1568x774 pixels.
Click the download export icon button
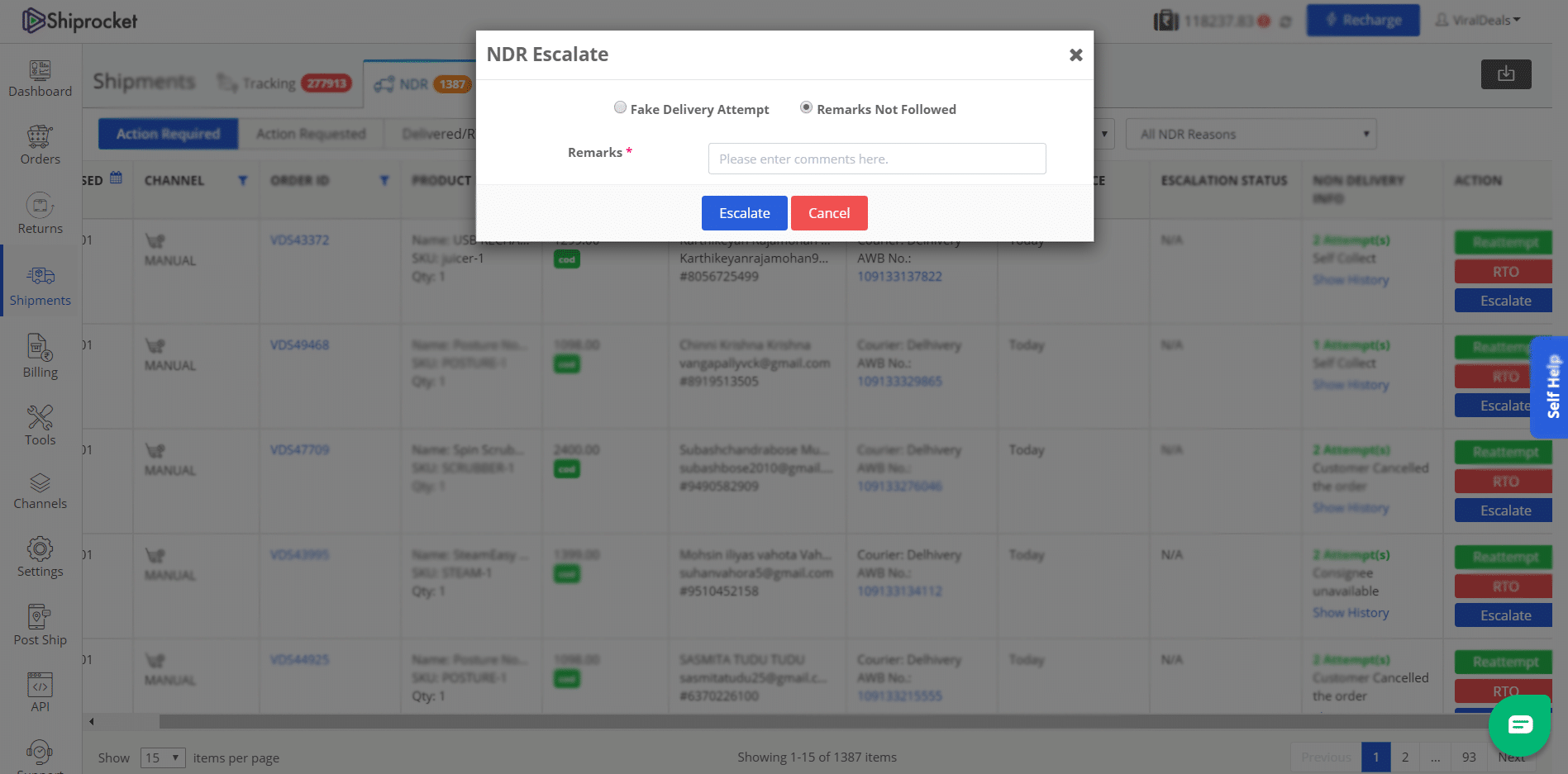pos(1506,74)
